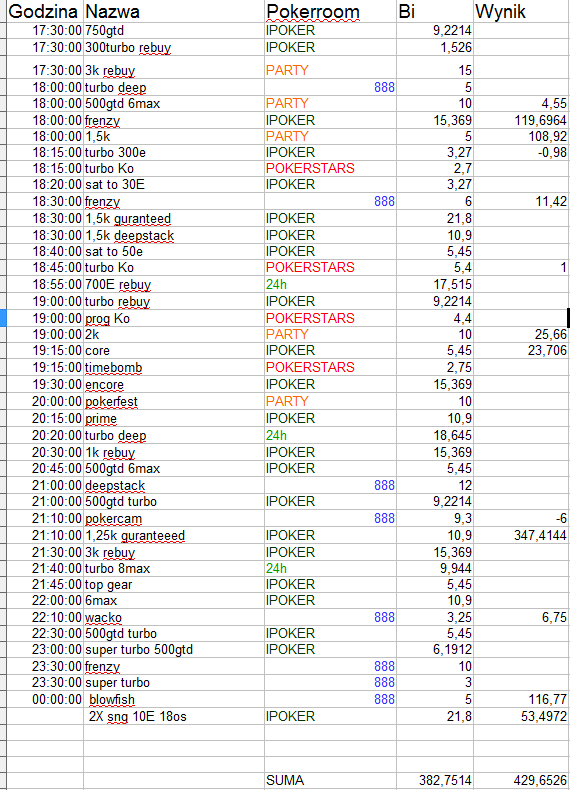Select the cell containing 750gtd

[x=174, y=30]
